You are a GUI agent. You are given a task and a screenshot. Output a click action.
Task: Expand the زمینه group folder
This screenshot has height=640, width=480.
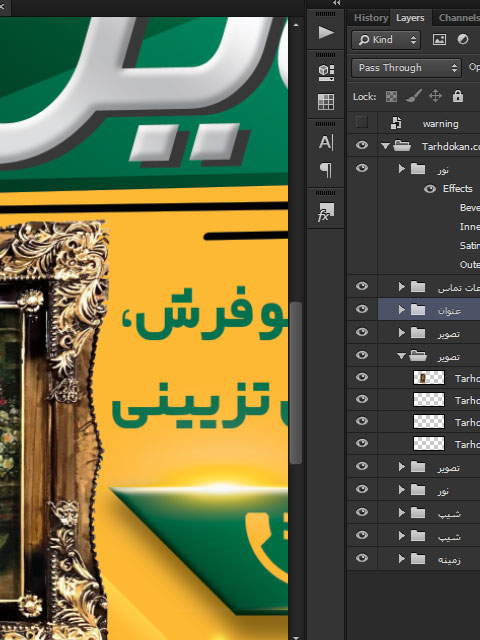point(401,558)
